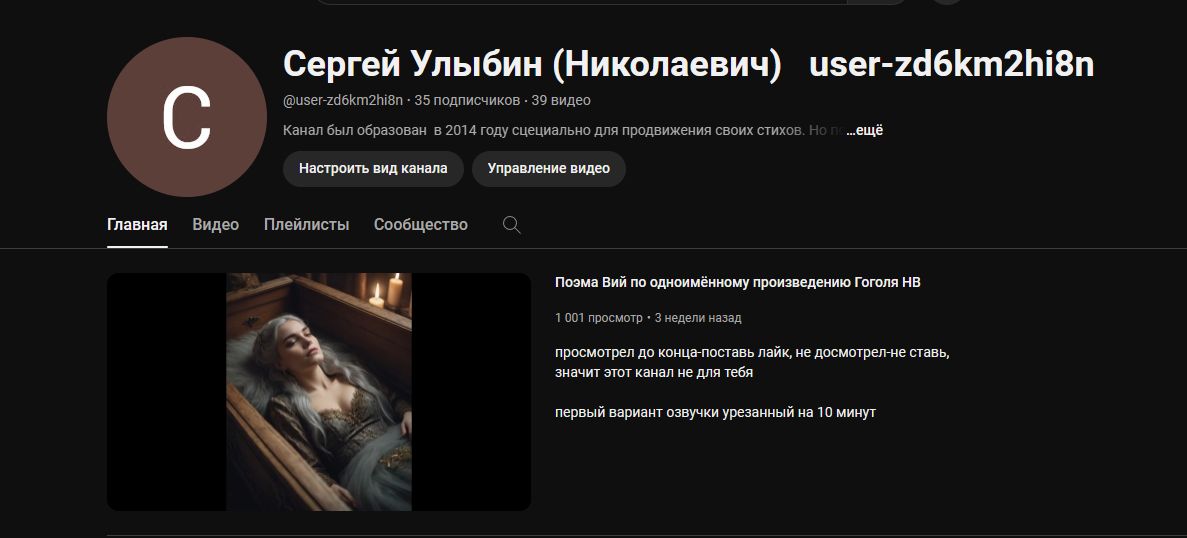Image resolution: width=1187 pixels, height=538 pixels.
Task: Click the channel search magnifier icon
Action: tap(512, 225)
